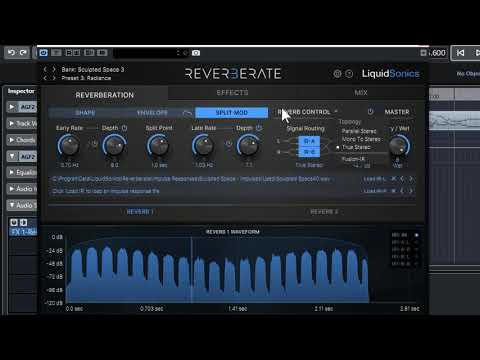Clear the right IR with X
The height and width of the screenshot is (360, 480).
click(x=394, y=191)
